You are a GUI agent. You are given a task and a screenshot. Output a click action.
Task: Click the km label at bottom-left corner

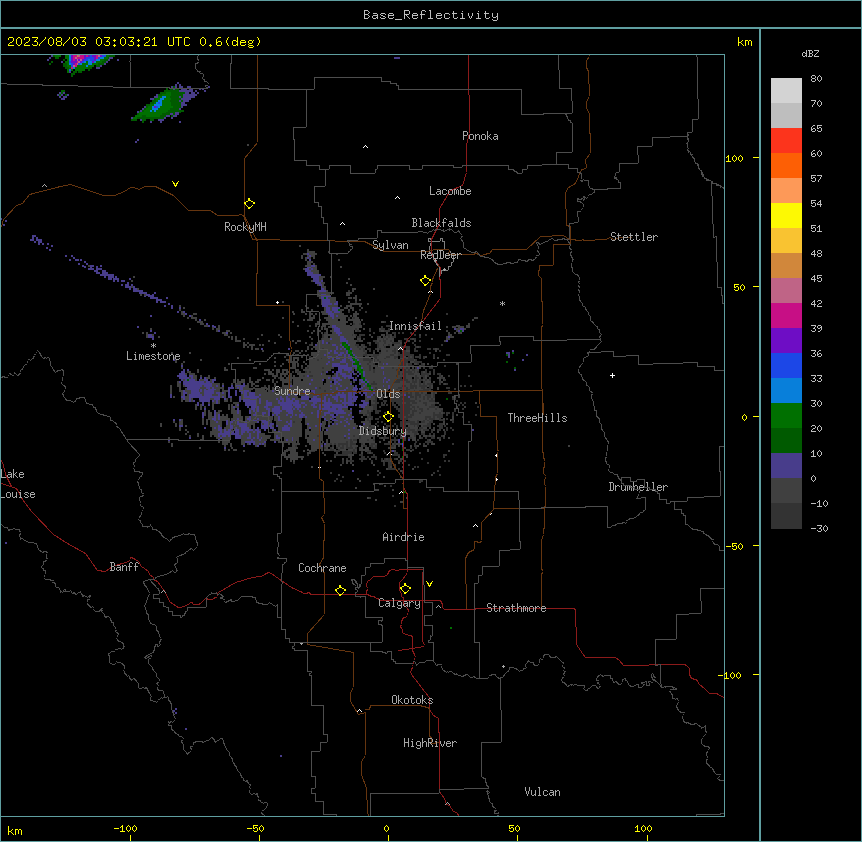(x=15, y=831)
